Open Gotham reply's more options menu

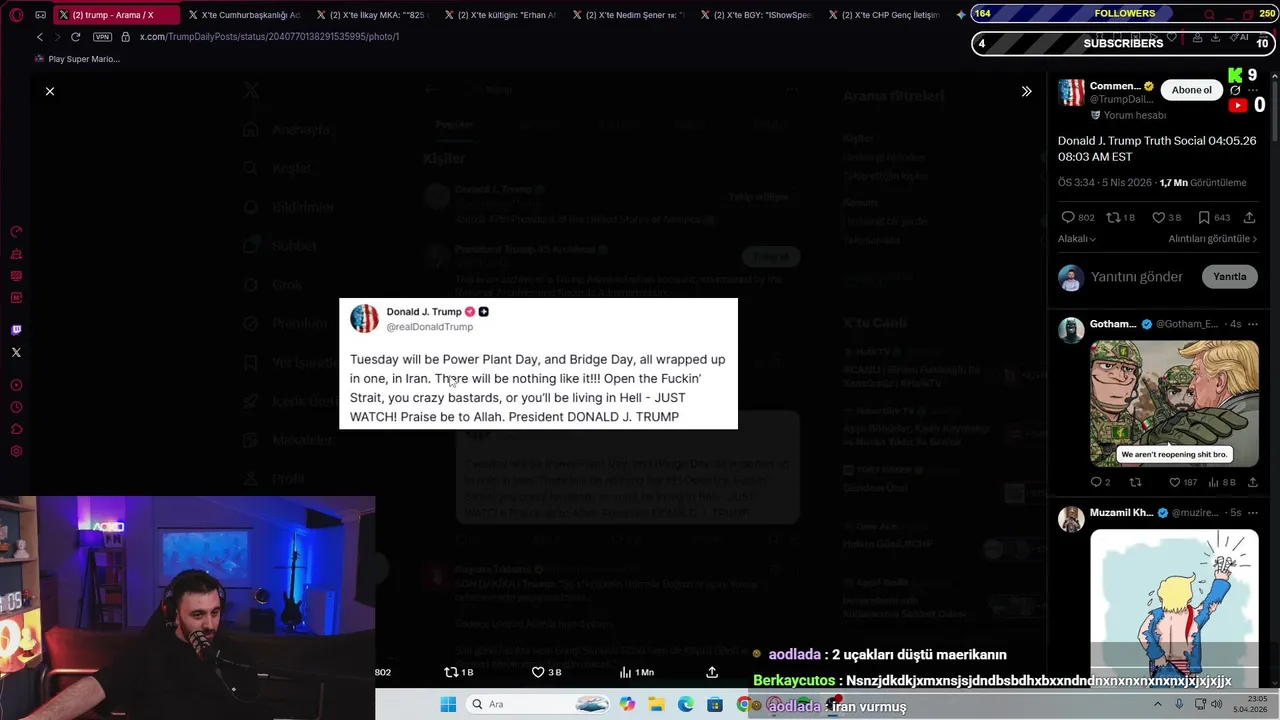(x=1253, y=324)
